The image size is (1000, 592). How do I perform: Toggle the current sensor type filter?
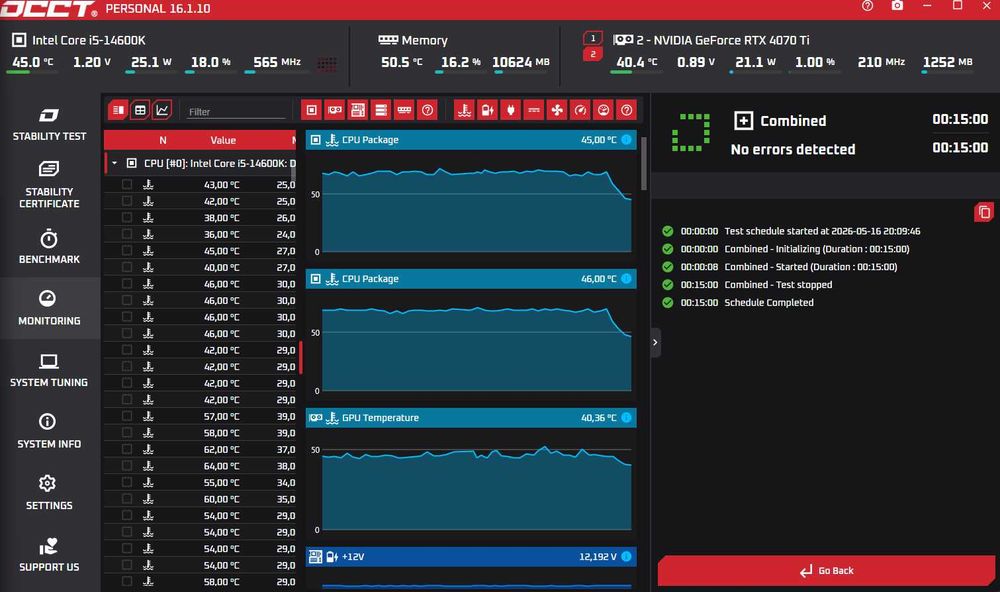pos(534,110)
